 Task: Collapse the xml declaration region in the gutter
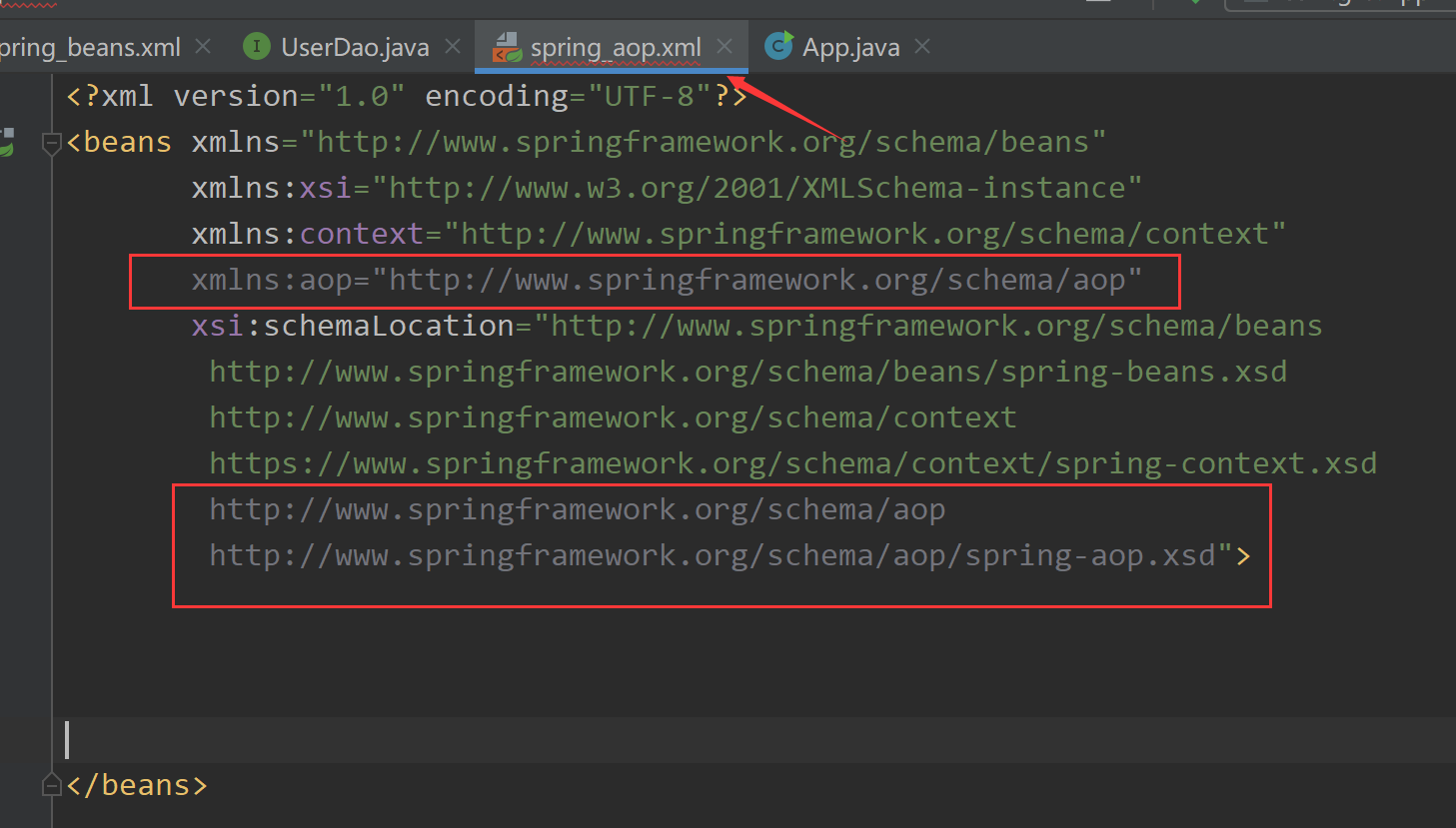pos(51,96)
